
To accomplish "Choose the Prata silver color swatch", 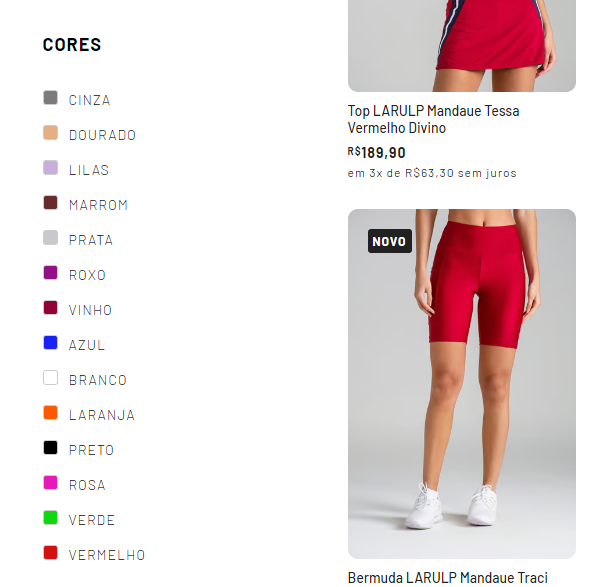I will pyautogui.click(x=50, y=238).
